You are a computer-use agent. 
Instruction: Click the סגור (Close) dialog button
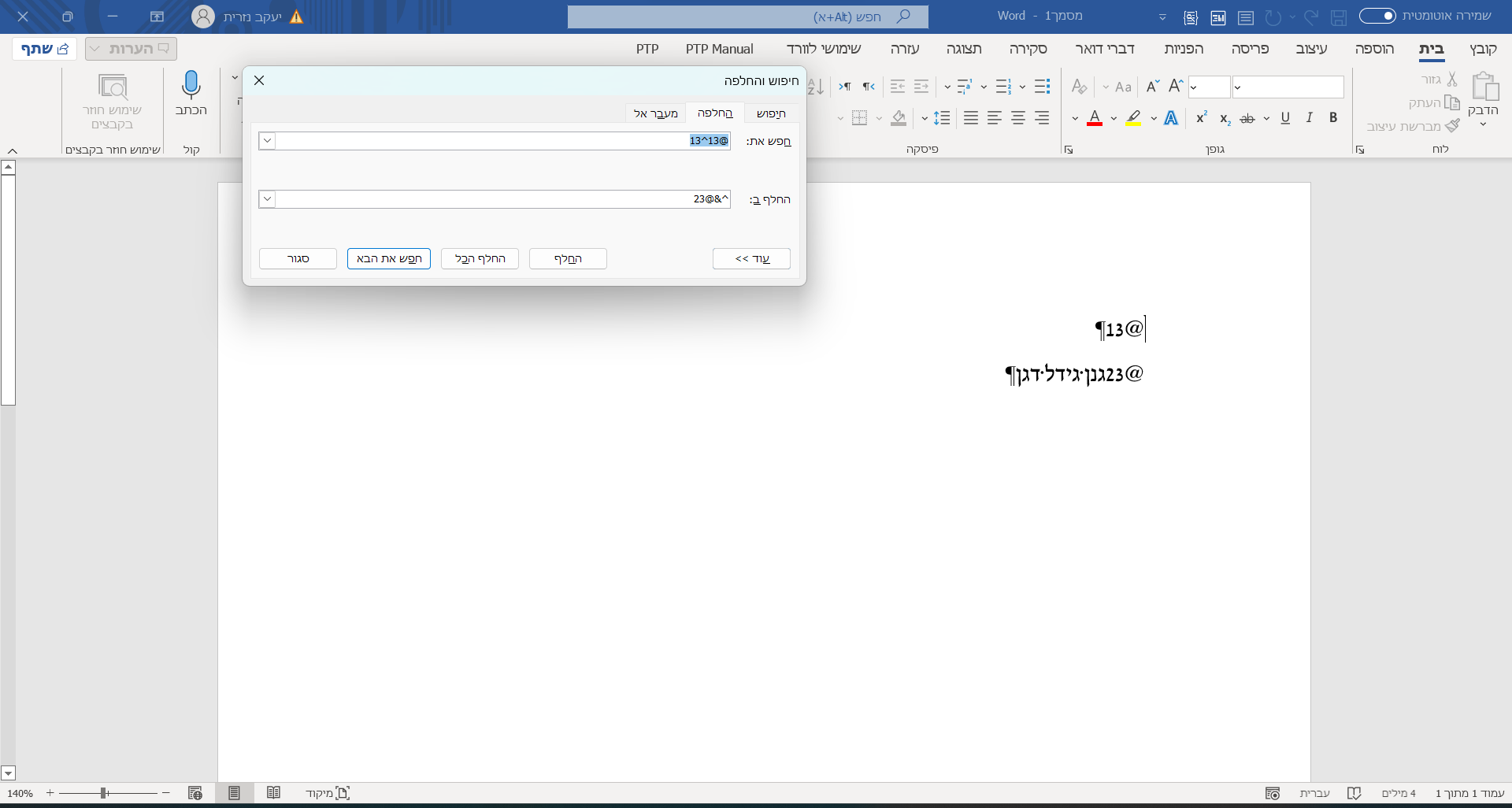298,259
